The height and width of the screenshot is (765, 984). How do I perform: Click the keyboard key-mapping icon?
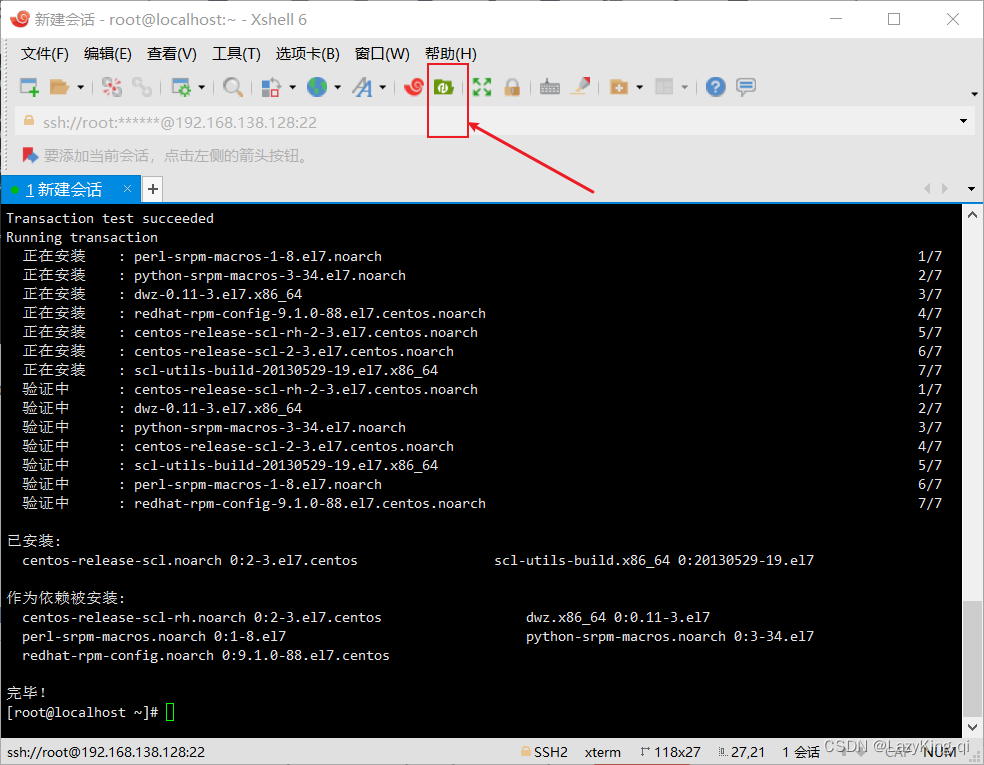pyautogui.click(x=550, y=87)
